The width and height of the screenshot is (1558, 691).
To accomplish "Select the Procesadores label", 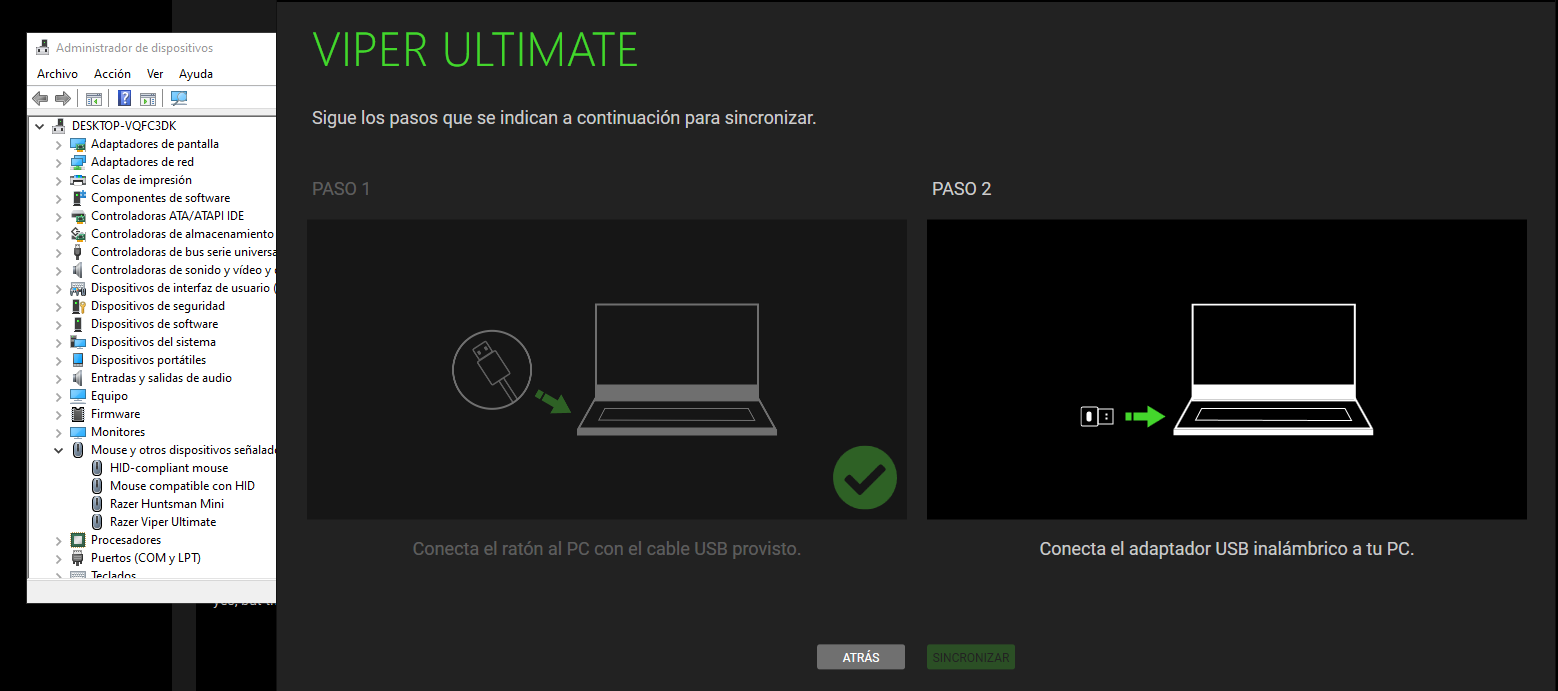I will [126, 540].
